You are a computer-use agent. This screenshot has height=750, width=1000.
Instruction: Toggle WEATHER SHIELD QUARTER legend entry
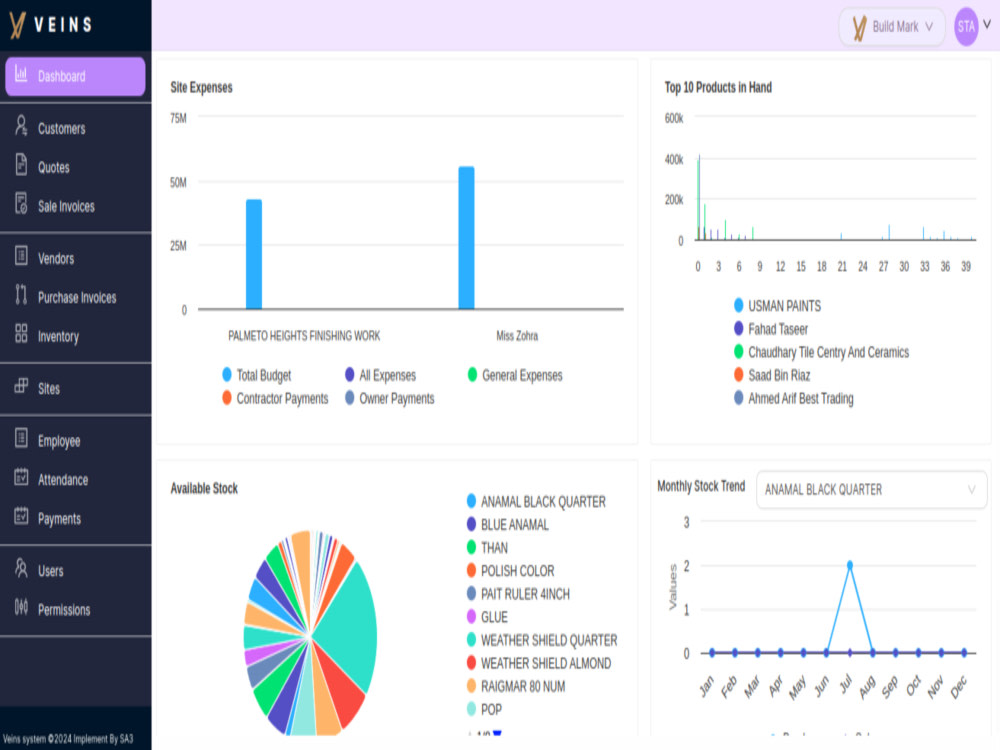[541, 640]
